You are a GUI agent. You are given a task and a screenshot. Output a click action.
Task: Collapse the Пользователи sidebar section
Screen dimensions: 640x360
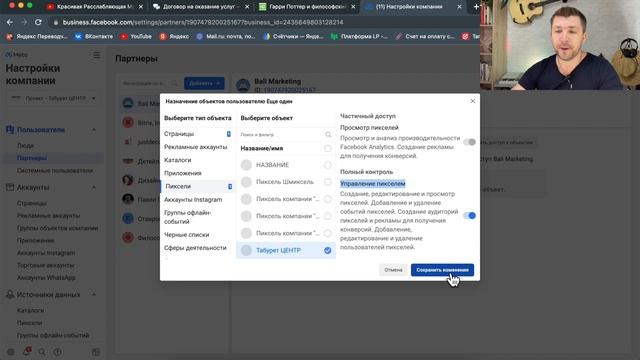coord(94,130)
